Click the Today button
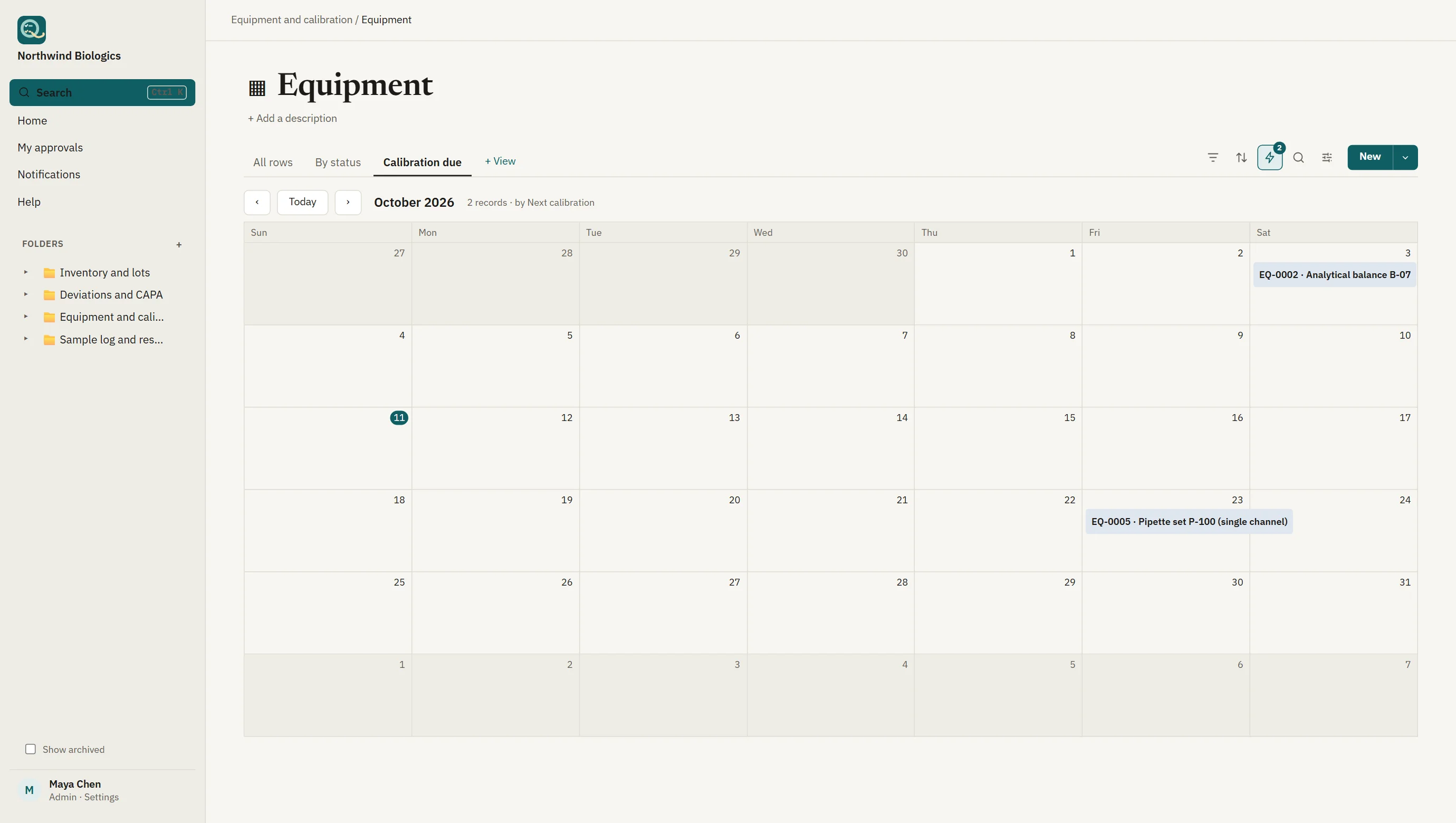The height and width of the screenshot is (823, 1456). tap(302, 203)
